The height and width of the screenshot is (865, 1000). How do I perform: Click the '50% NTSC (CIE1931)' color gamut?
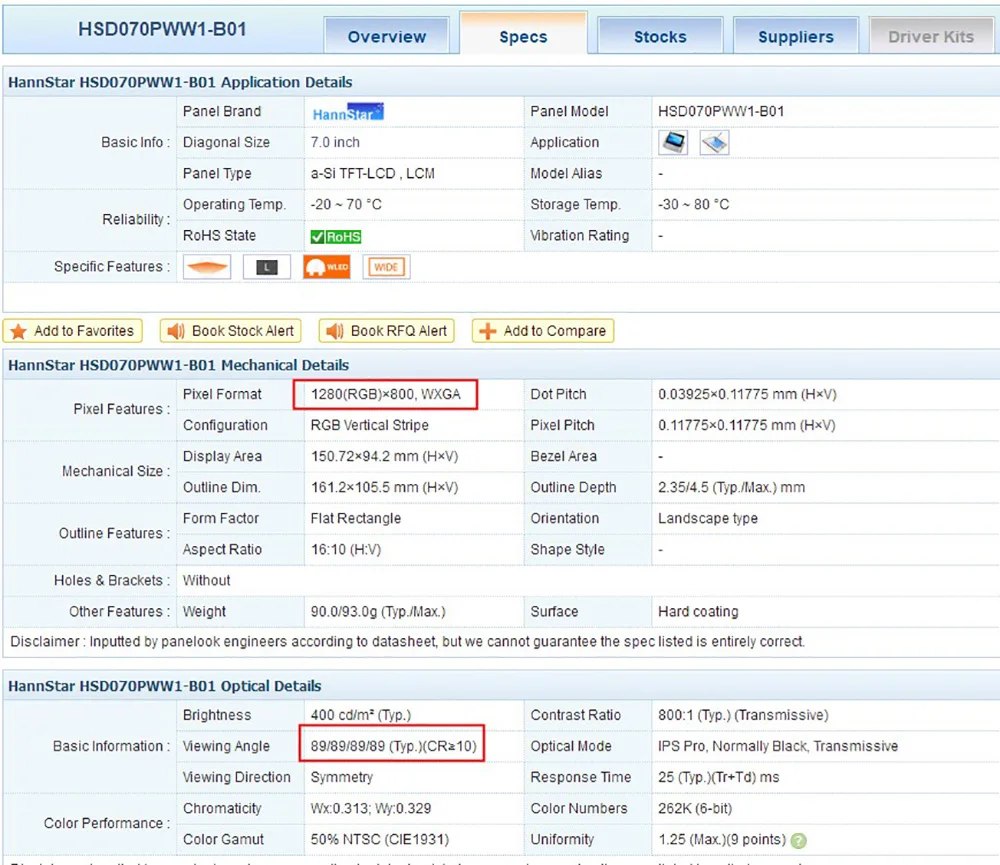pos(379,839)
